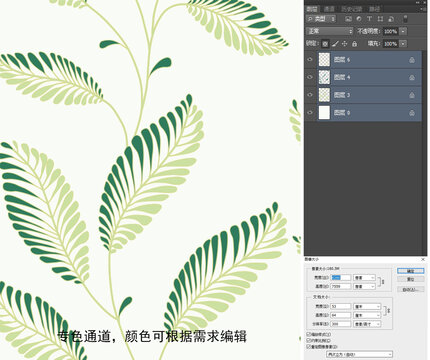Click the document width field (53)

click(x=341, y=306)
